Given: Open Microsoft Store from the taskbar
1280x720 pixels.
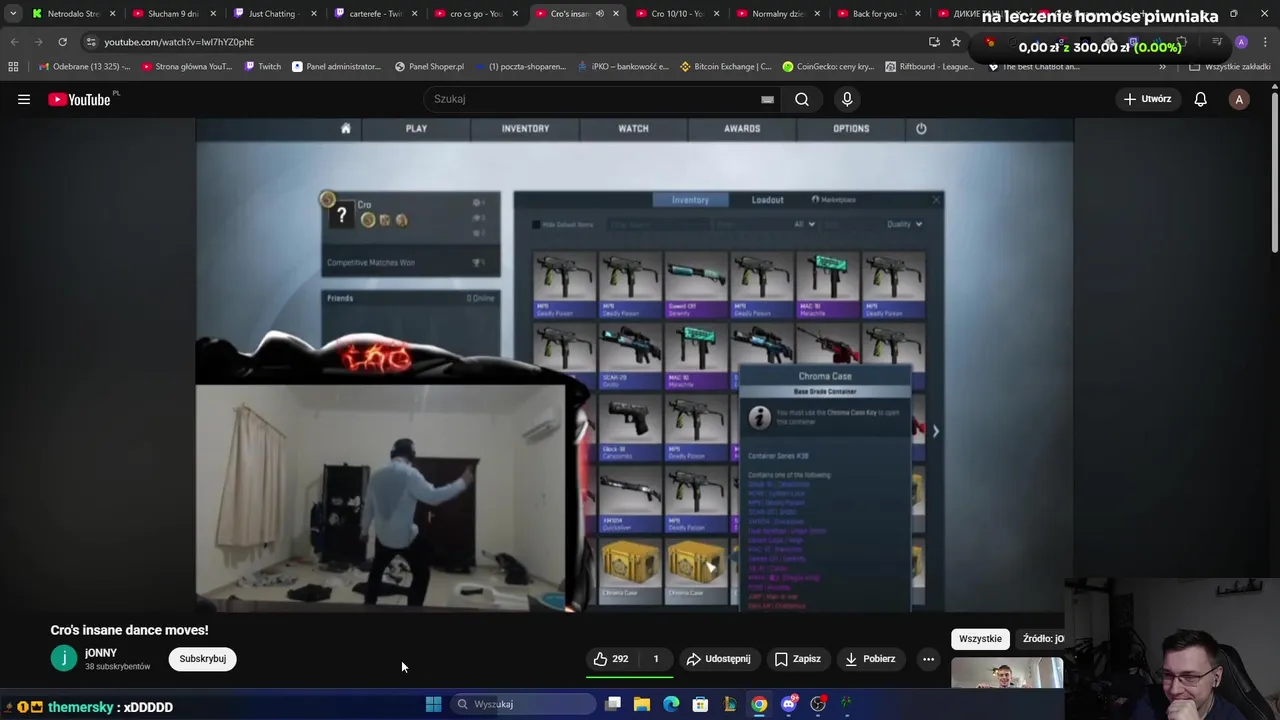Looking at the screenshot, I should click(700, 704).
